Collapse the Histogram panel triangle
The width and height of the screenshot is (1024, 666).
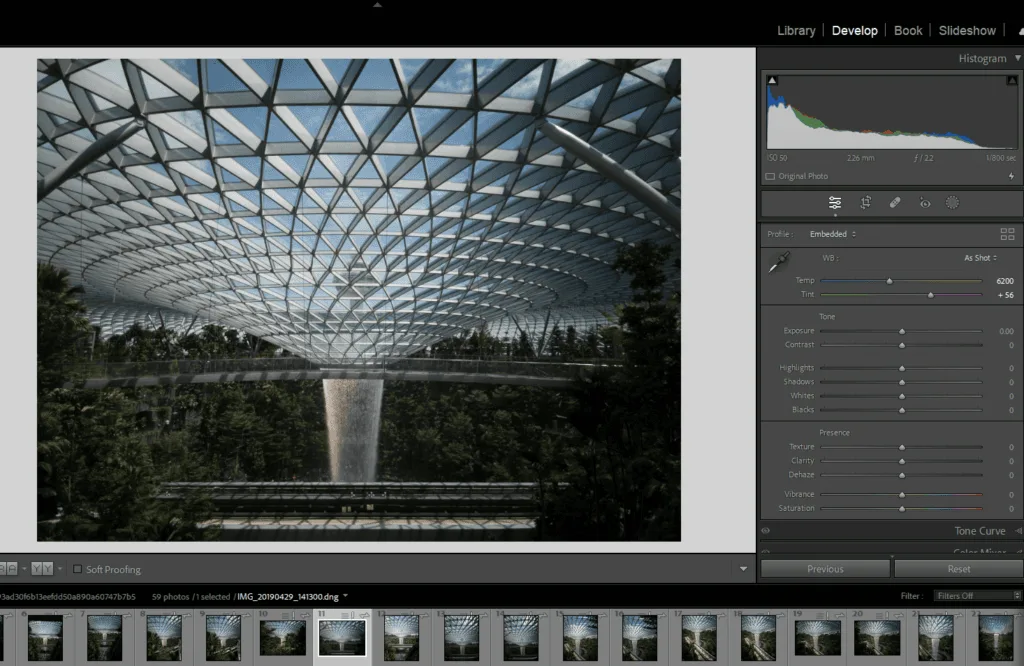1017,58
